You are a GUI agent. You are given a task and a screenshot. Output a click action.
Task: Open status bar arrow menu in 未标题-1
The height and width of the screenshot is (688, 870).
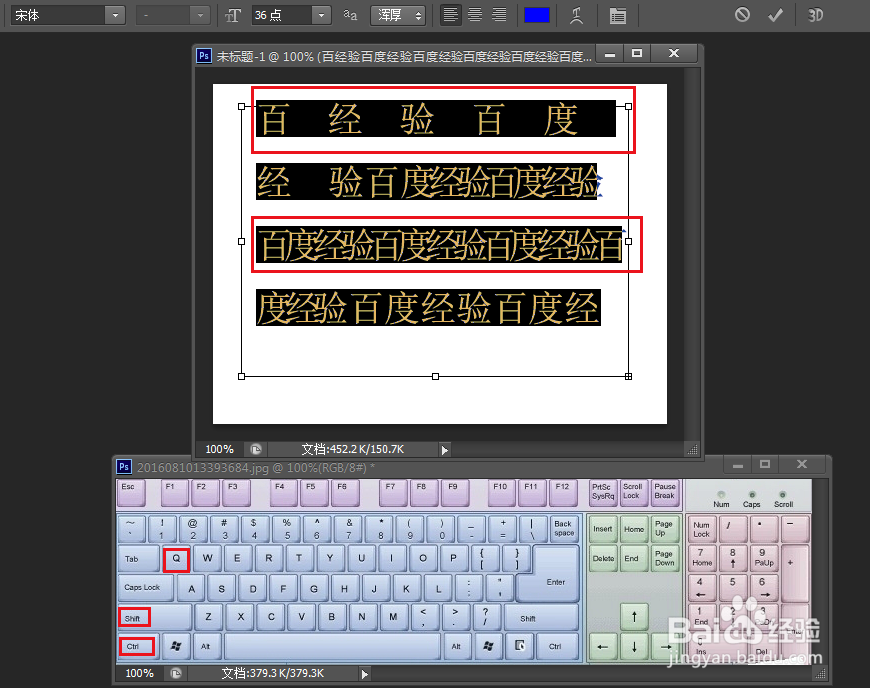point(444,450)
